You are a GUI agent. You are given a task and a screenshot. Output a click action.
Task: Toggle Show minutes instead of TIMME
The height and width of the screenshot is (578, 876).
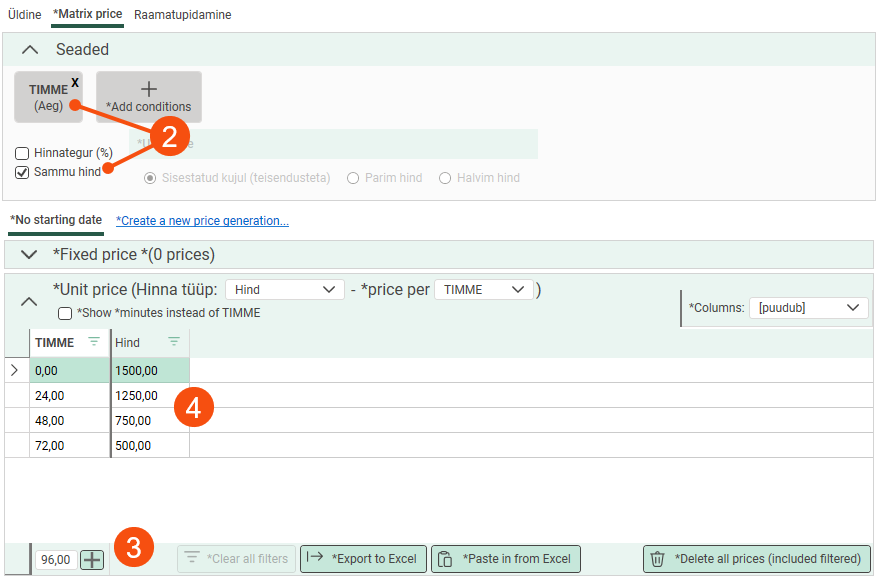[x=65, y=313]
